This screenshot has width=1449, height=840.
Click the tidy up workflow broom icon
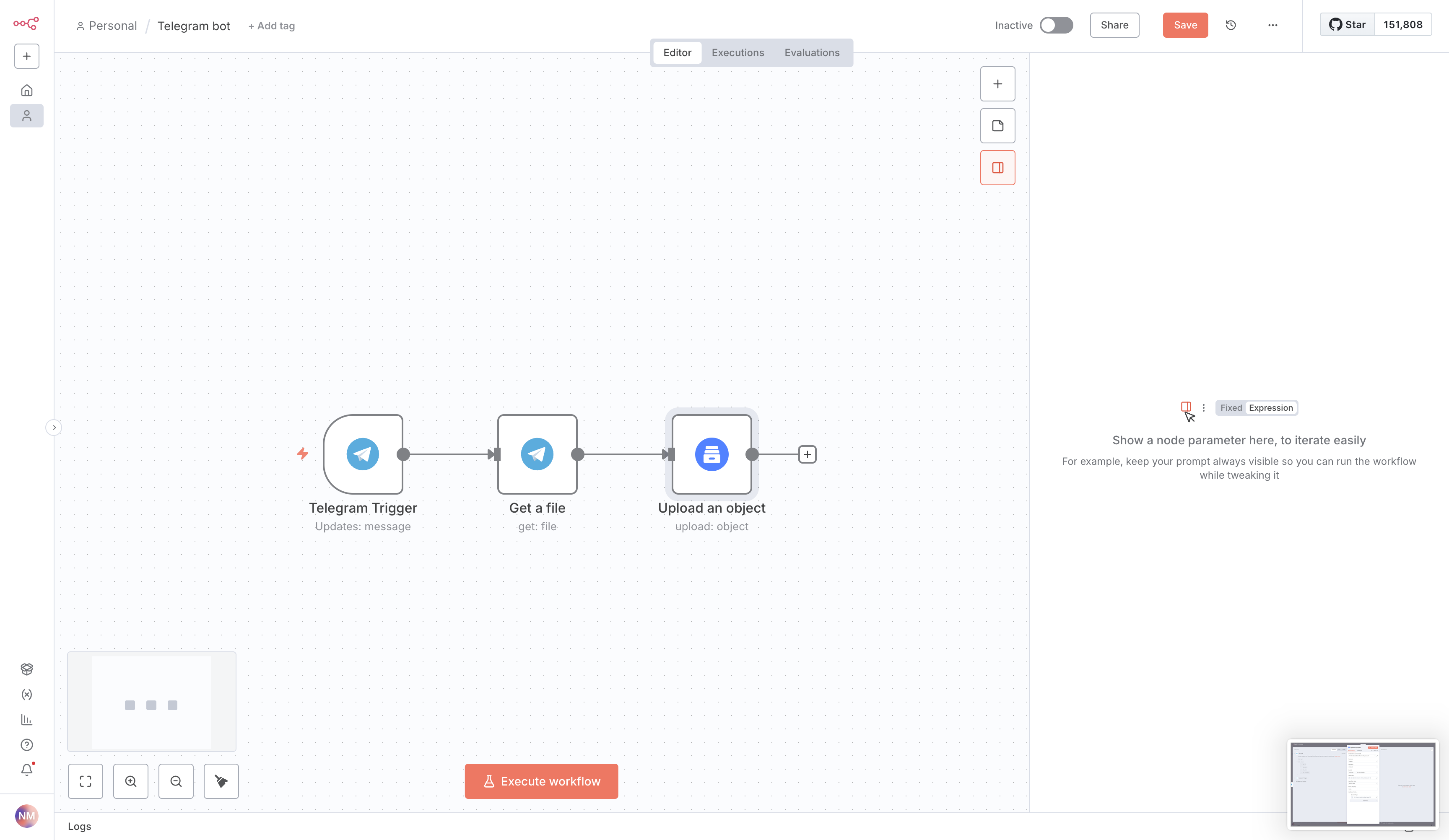(x=221, y=781)
